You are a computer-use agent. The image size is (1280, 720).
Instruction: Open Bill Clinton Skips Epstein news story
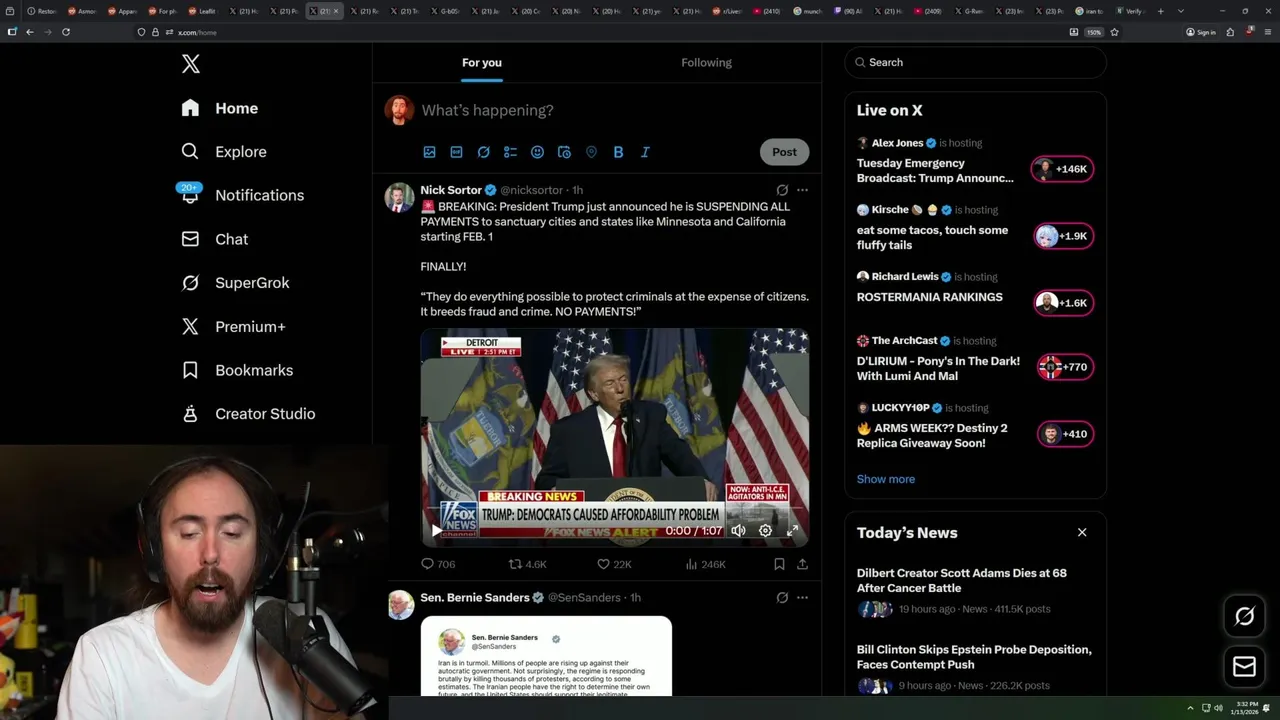click(975, 667)
